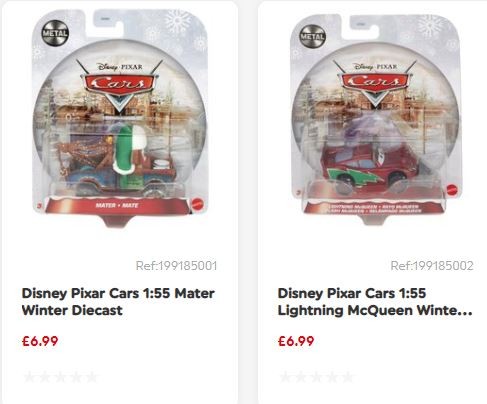Click the fifth rating star under McQueen product
Image resolution: width=487 pixels, height=404 pixels.
click(348, 377)
